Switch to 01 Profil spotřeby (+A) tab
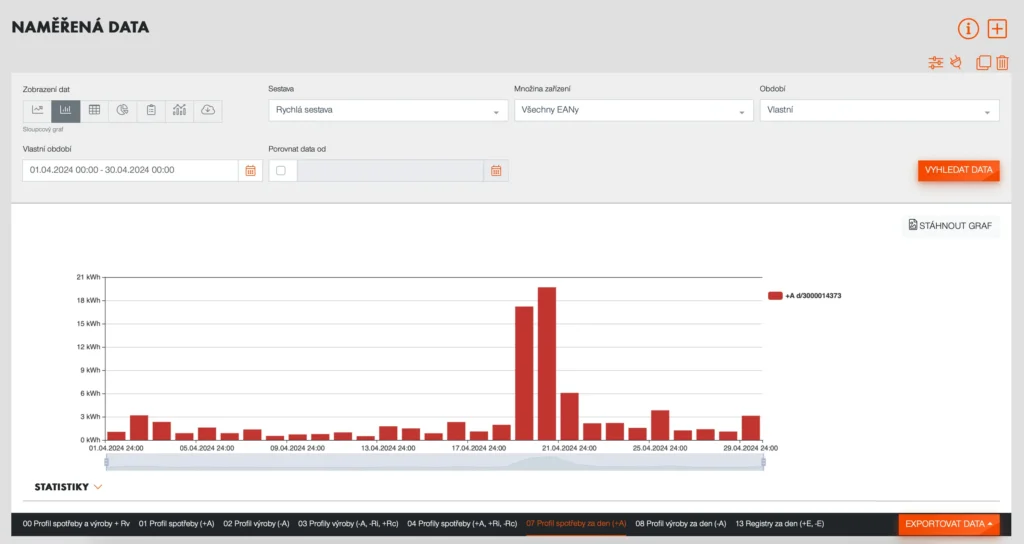This screenshot has width=1024, height=544. click(176, 523)
